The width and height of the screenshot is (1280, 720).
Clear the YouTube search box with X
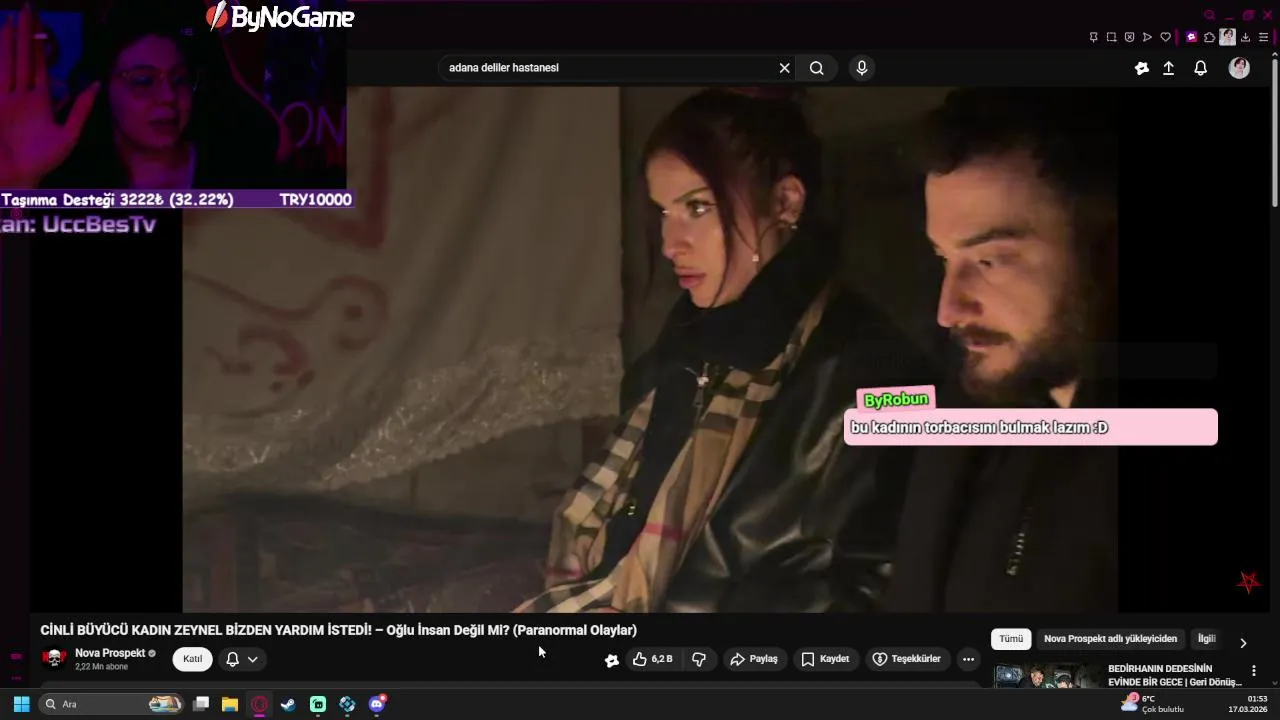(785, 68)
